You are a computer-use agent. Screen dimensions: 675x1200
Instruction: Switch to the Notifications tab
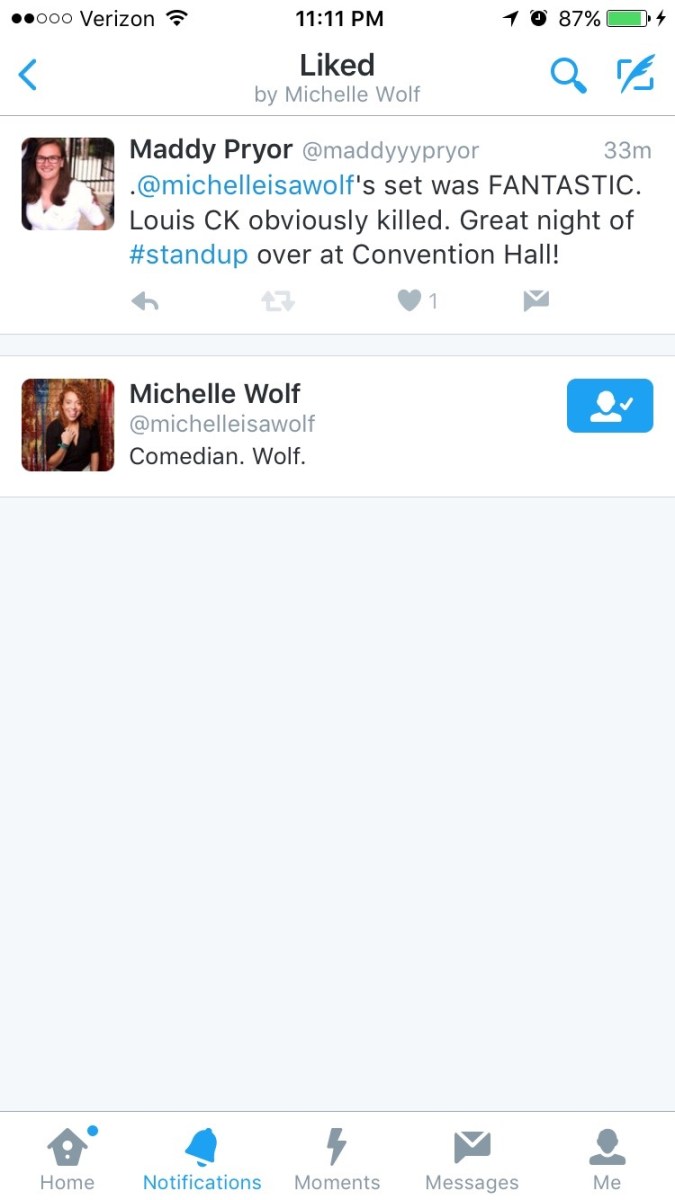click(202, 1160)
